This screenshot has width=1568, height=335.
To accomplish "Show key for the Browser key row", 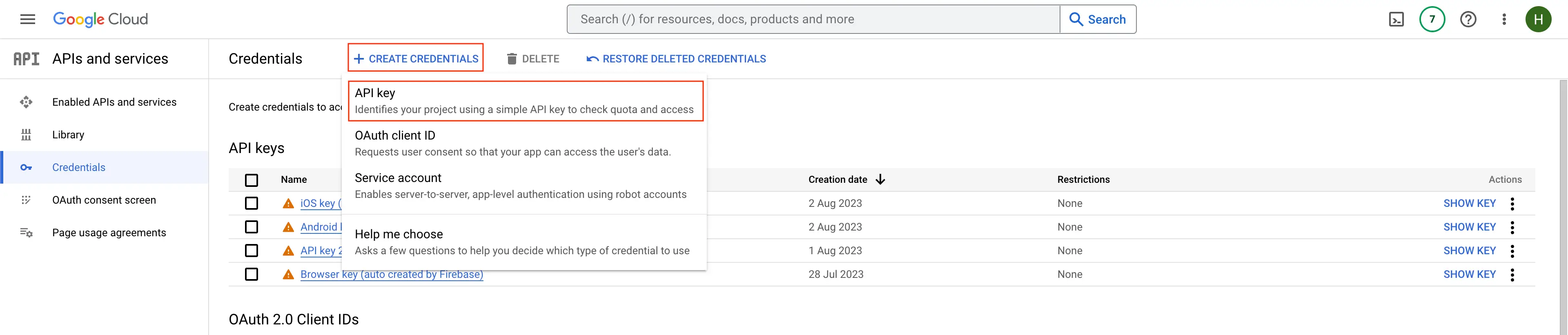I will [1470, 275].
